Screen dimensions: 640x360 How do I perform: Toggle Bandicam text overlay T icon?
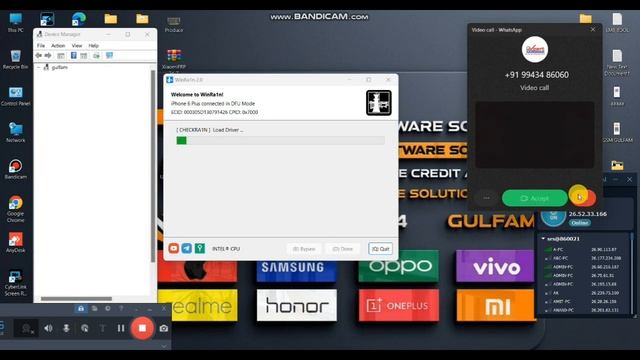[102, 328]
